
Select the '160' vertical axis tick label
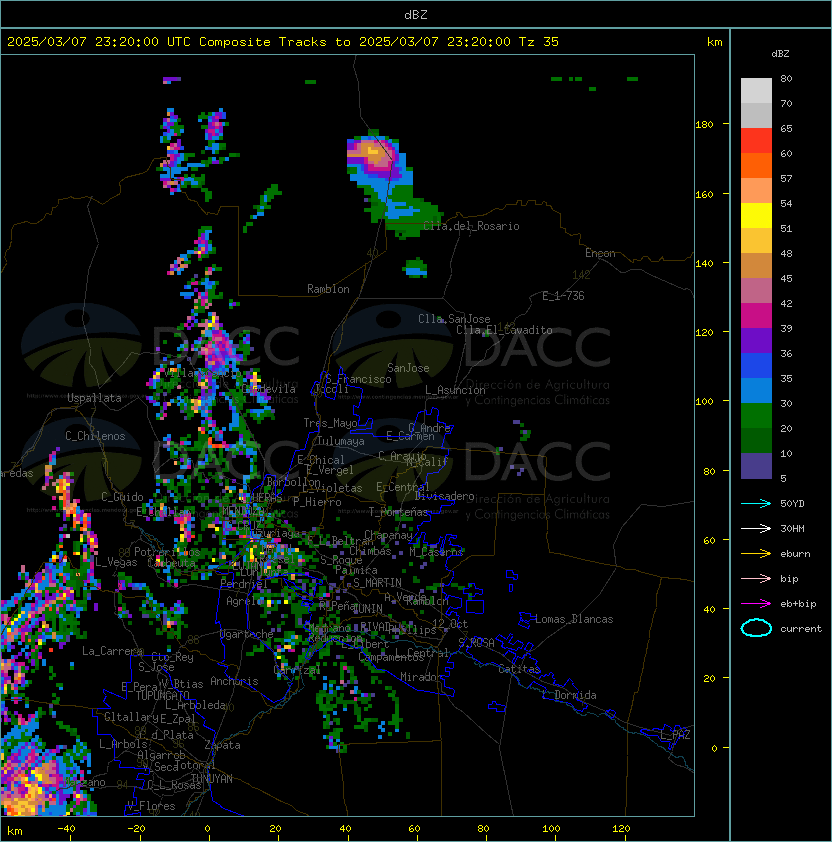[704, 194]
